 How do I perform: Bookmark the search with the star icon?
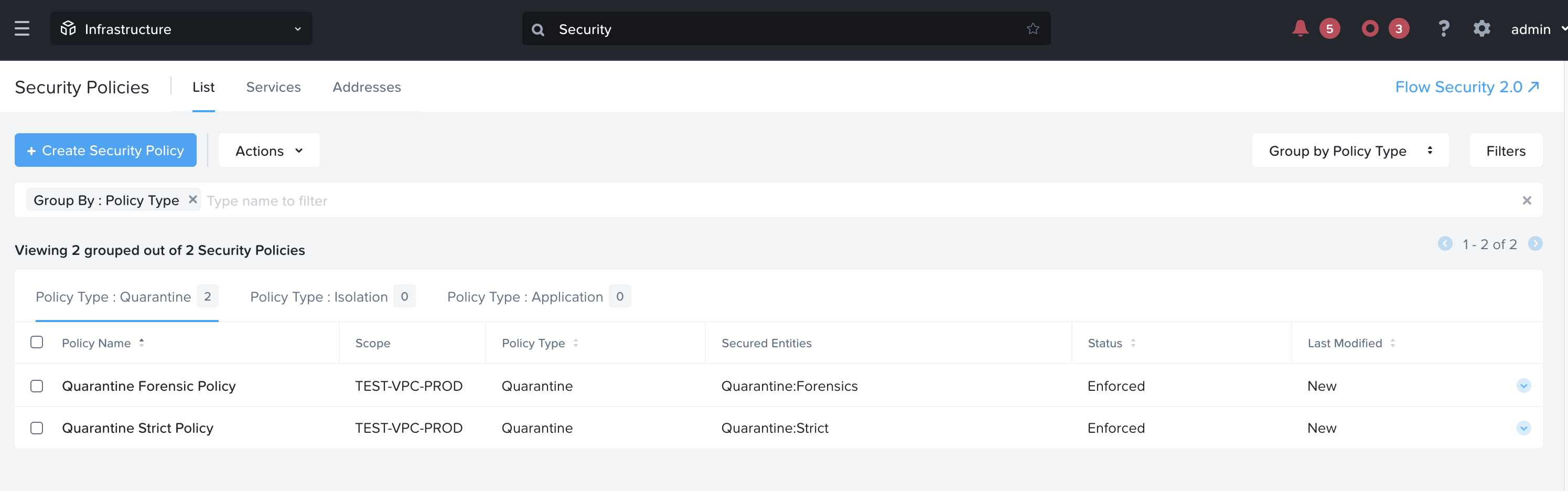coord(1033,29)
